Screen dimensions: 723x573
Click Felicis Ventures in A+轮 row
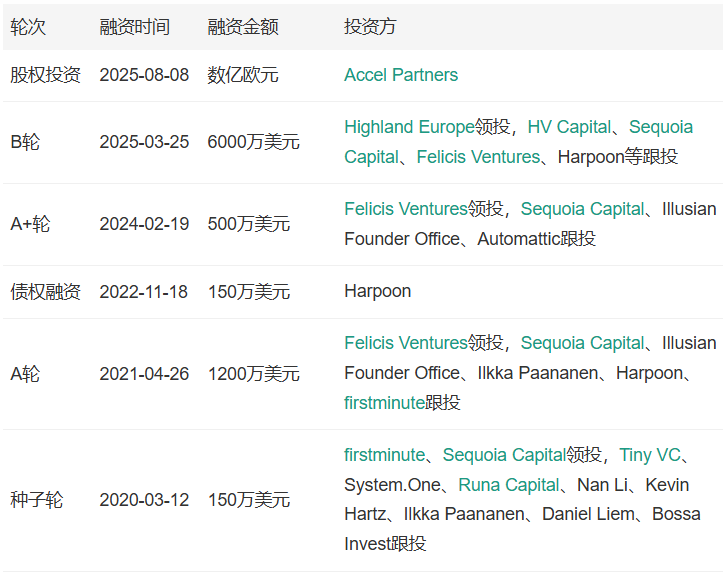point(405,209)
